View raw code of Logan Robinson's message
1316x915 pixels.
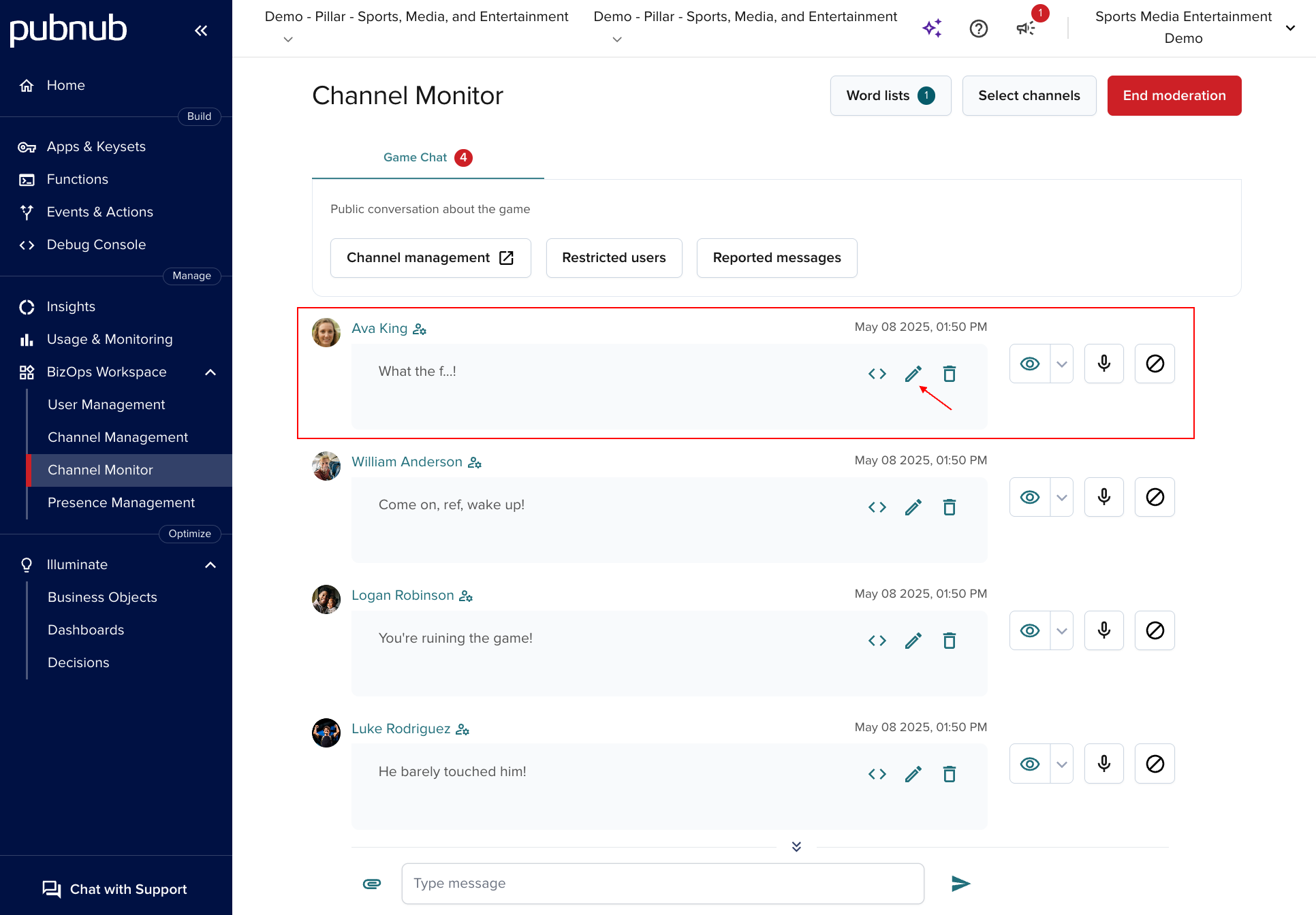tap(877, 641)
